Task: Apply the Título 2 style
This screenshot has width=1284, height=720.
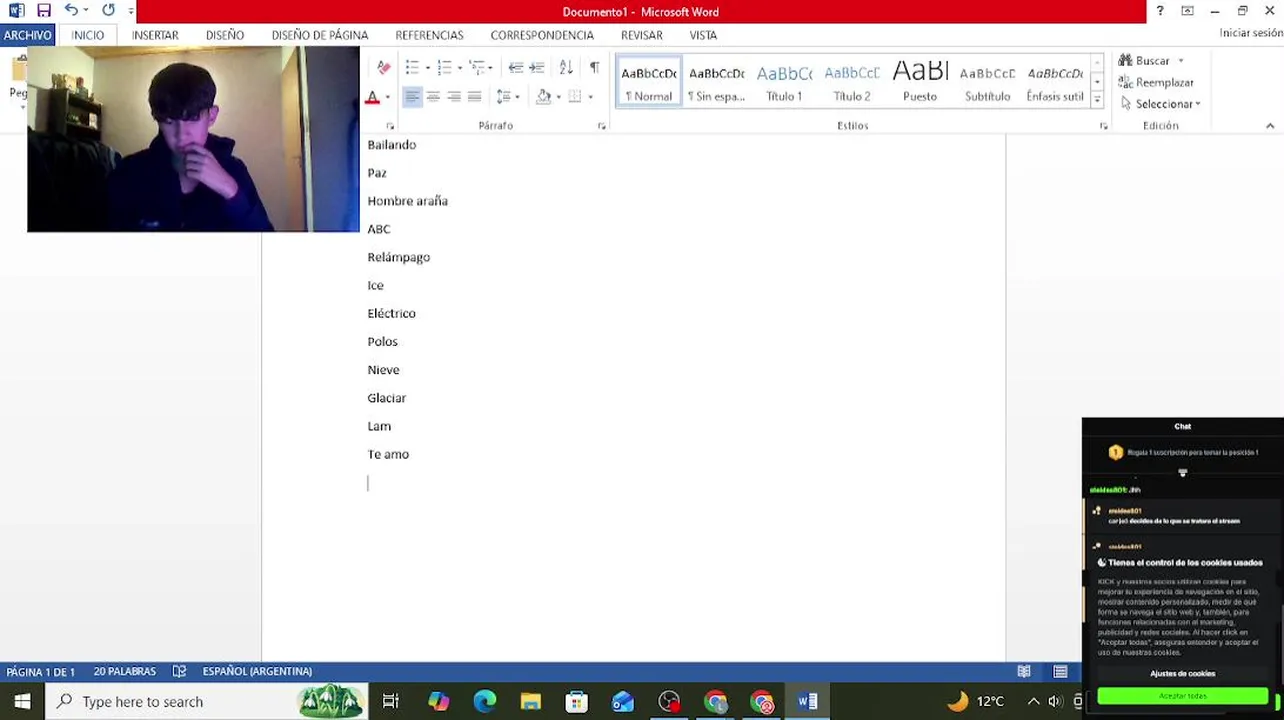Action: click(852, 82)
